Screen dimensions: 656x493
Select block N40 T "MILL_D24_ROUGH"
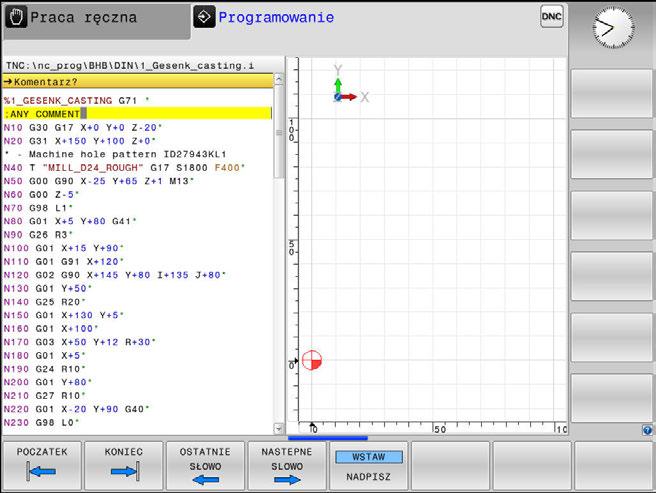coord(124,167)
